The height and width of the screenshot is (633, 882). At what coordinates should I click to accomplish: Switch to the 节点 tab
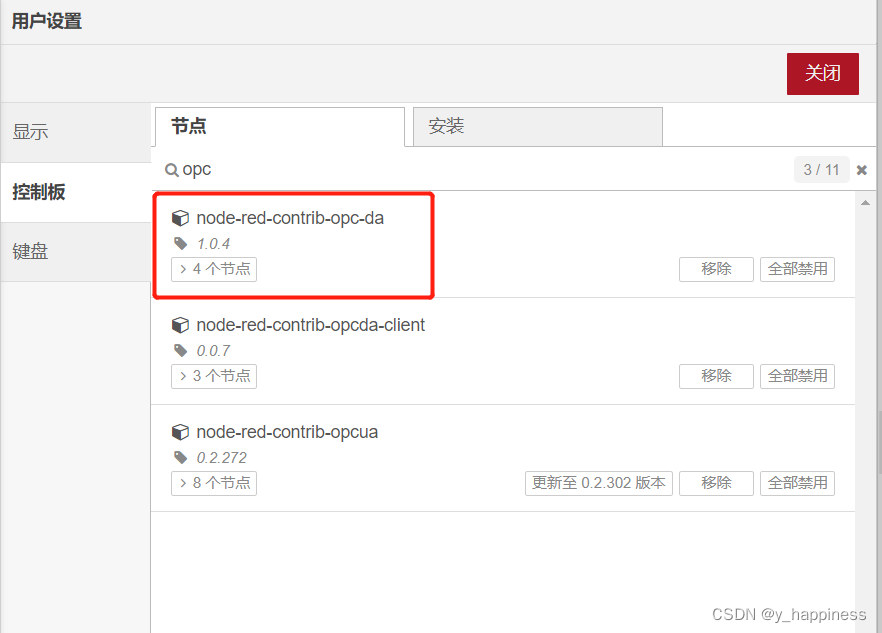click(x=280, y=127)
